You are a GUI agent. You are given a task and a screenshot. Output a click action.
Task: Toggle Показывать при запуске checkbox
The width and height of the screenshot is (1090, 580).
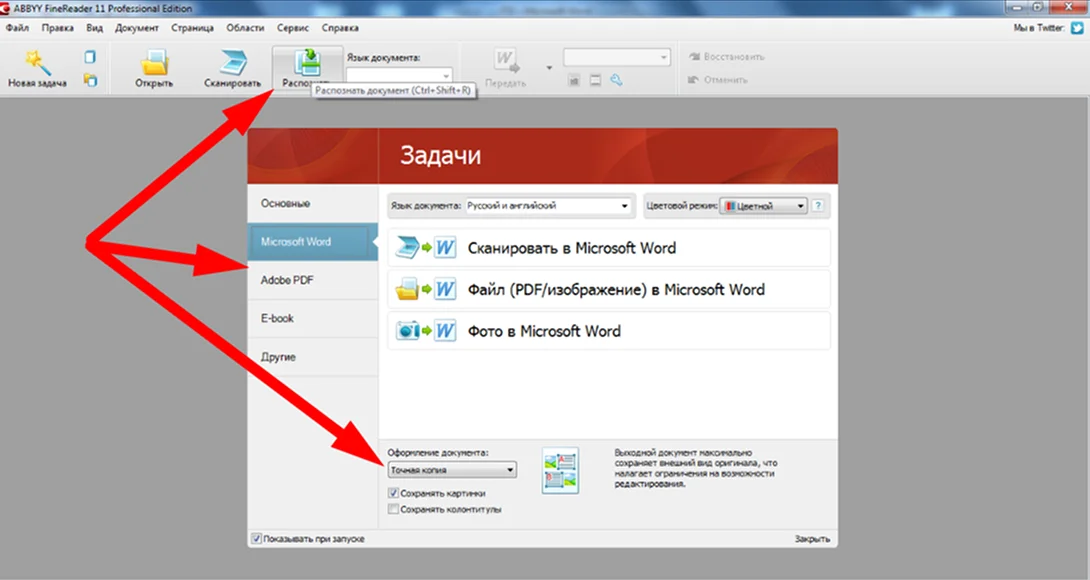click(257, 539)
